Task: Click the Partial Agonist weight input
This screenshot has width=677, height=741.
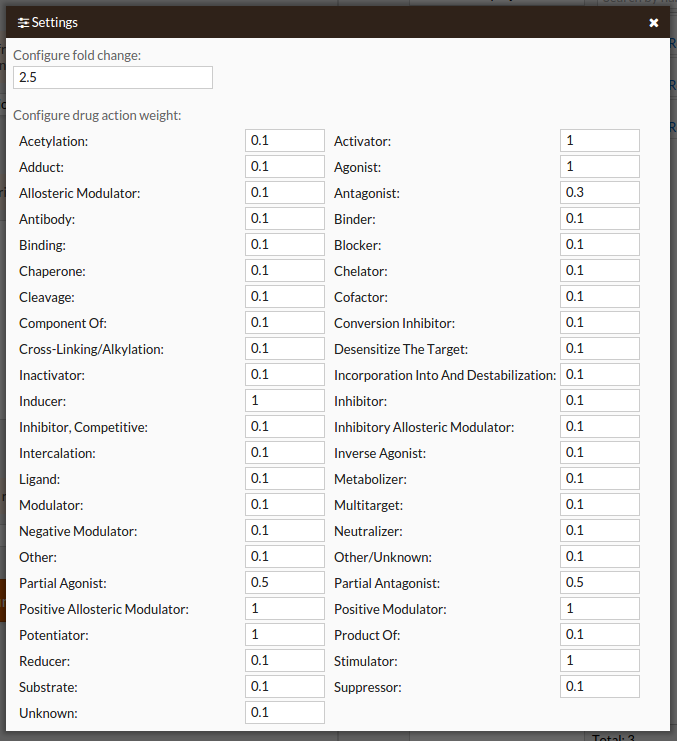Action: tap(285, 583)
